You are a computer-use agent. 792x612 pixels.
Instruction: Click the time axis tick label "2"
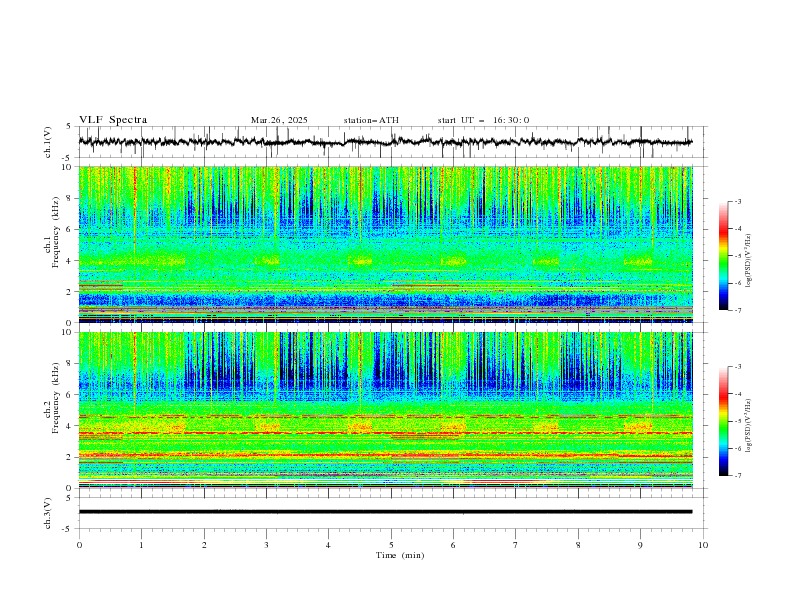point(204,545)
